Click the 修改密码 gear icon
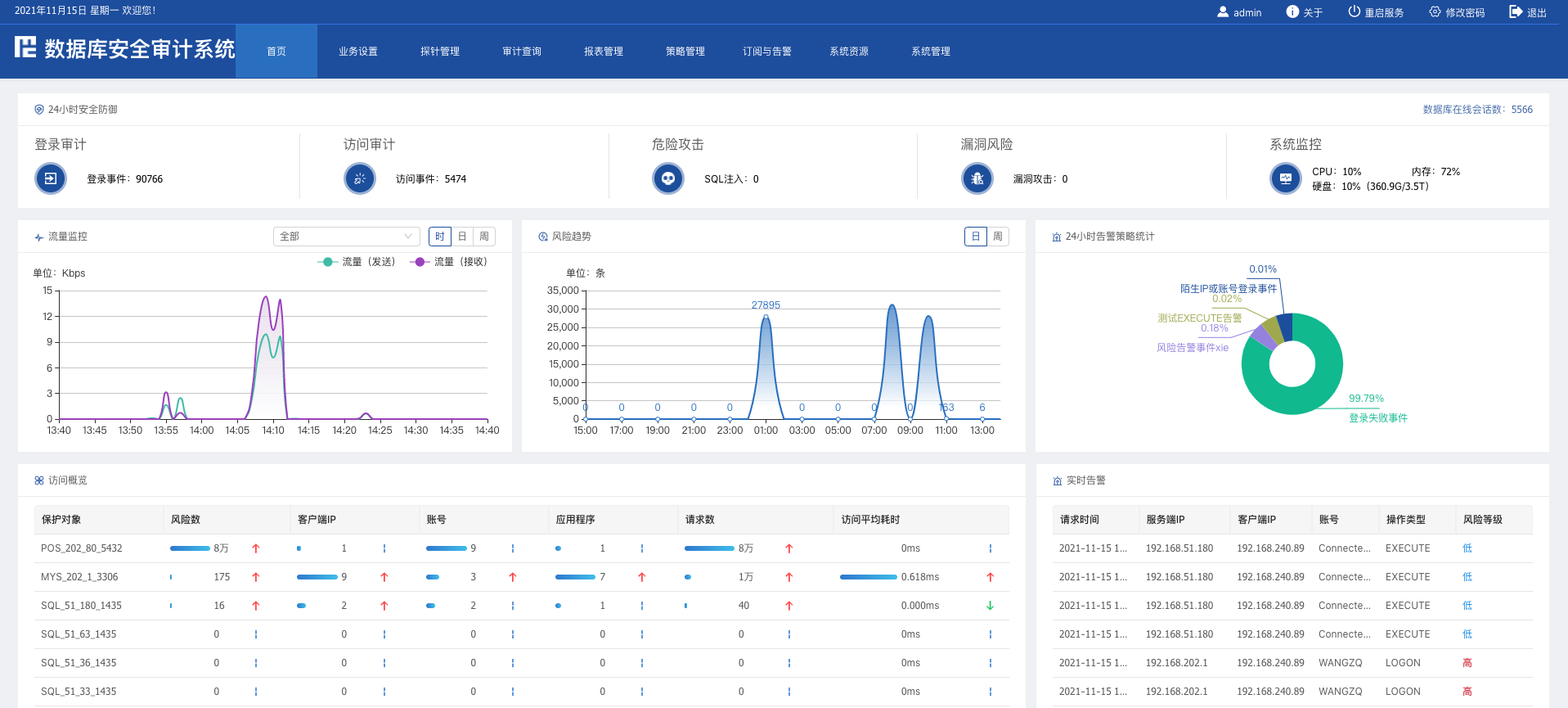This screenshot has width=1568, height=708. click(x=1435, y=12)
